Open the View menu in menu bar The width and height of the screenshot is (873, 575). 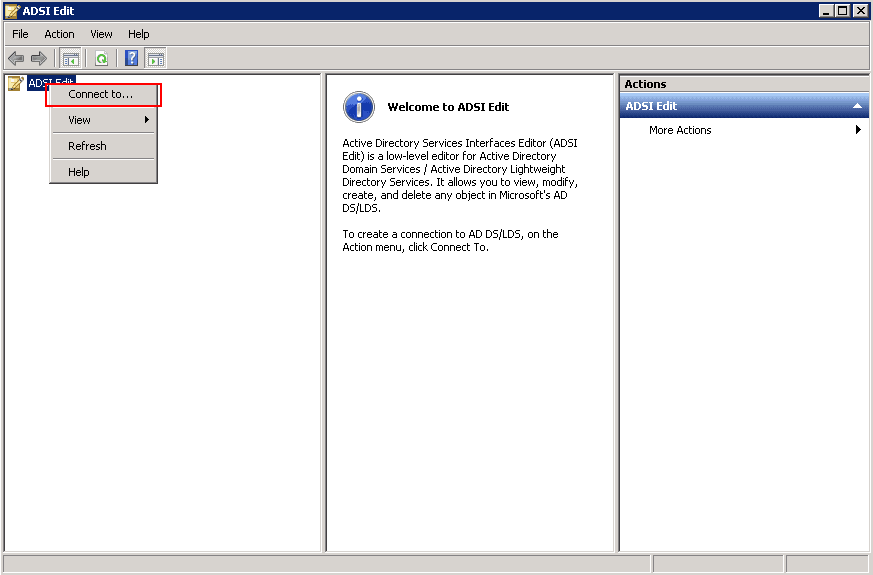point(101,34)
